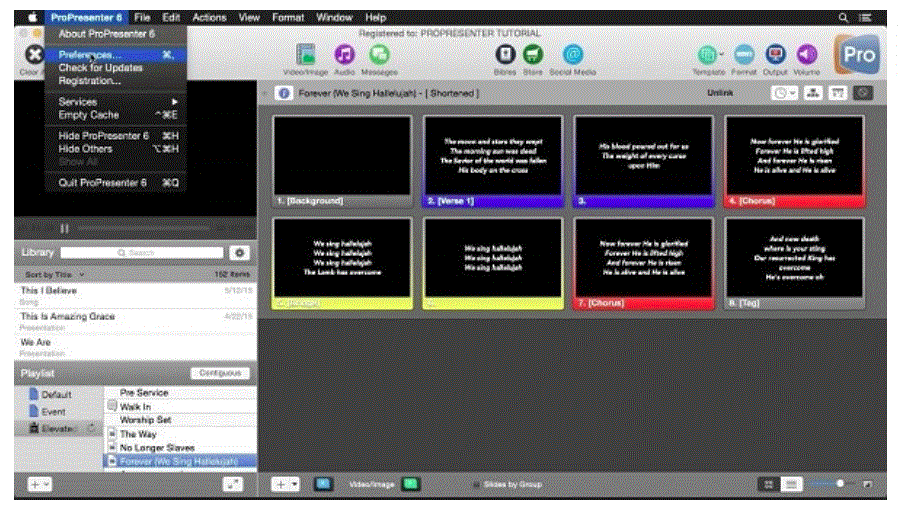Screen dimensions: 901x514
Task: Open the timer clock dropdown
Action: pos(784,93)
